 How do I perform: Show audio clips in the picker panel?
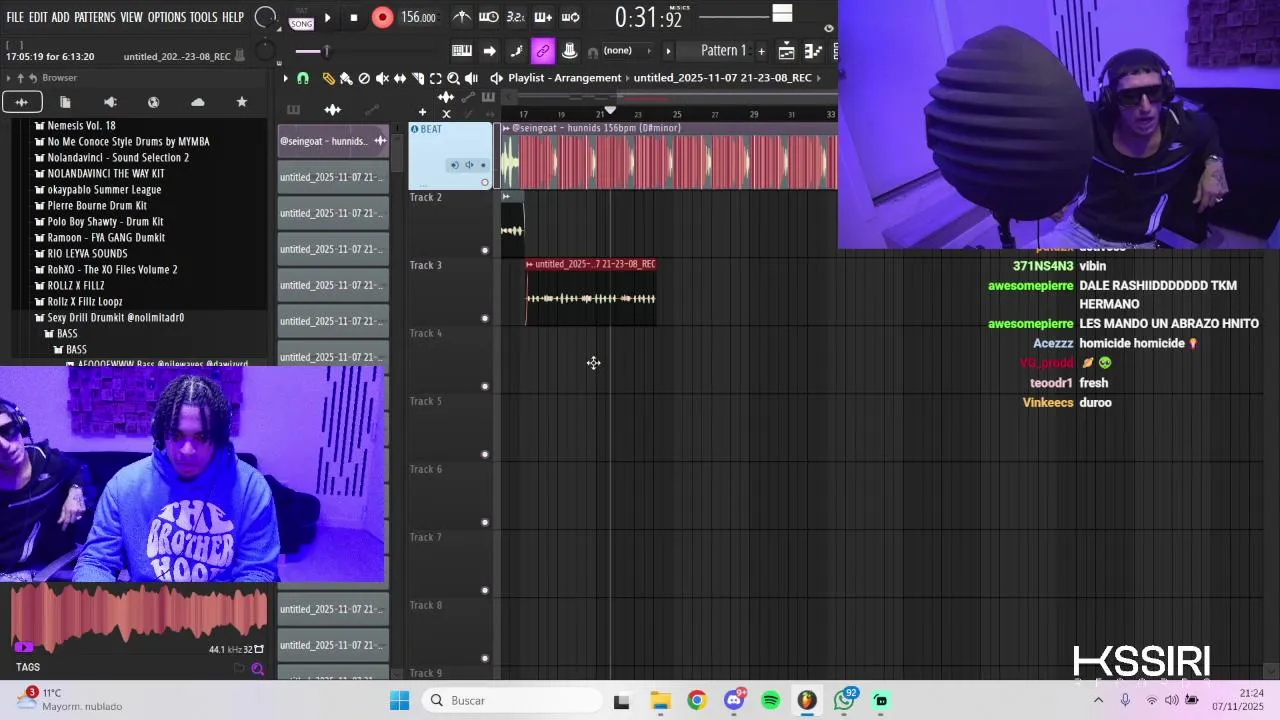pos(333,110)
